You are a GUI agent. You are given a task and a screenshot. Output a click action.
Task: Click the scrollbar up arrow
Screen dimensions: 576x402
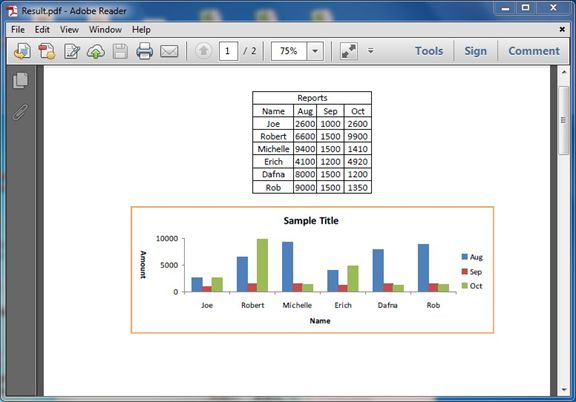click(564, 72)
